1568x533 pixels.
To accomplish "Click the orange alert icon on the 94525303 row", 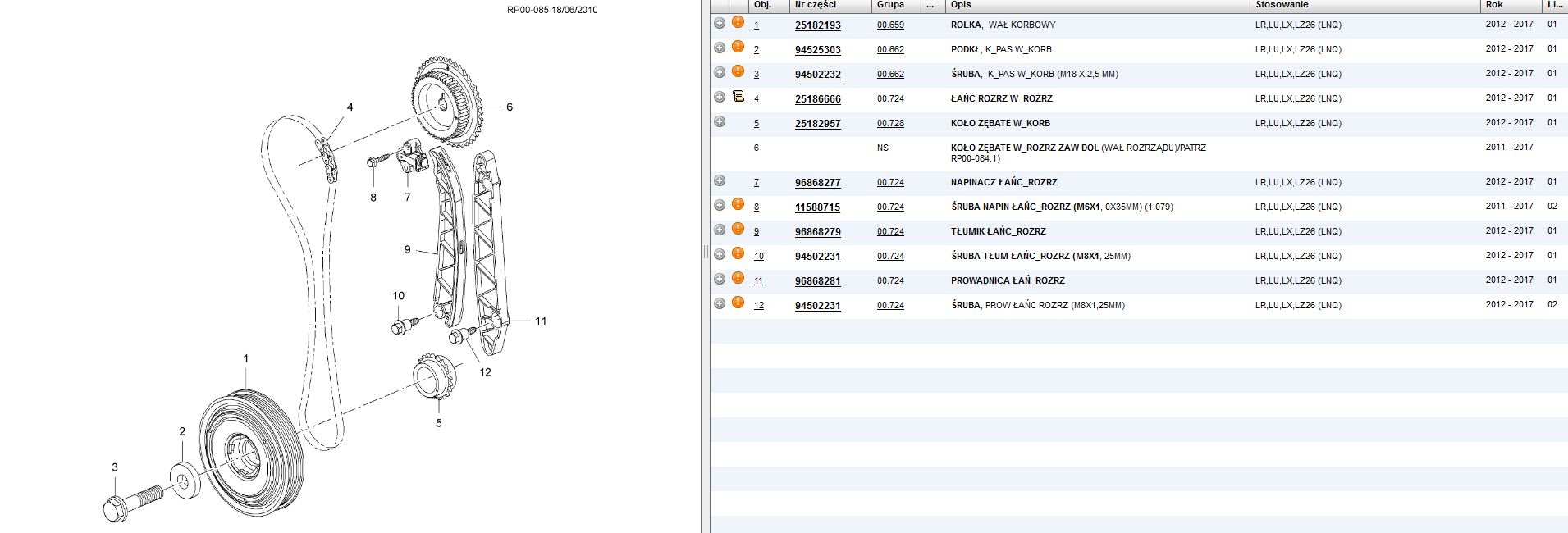I will coord(738,48).
